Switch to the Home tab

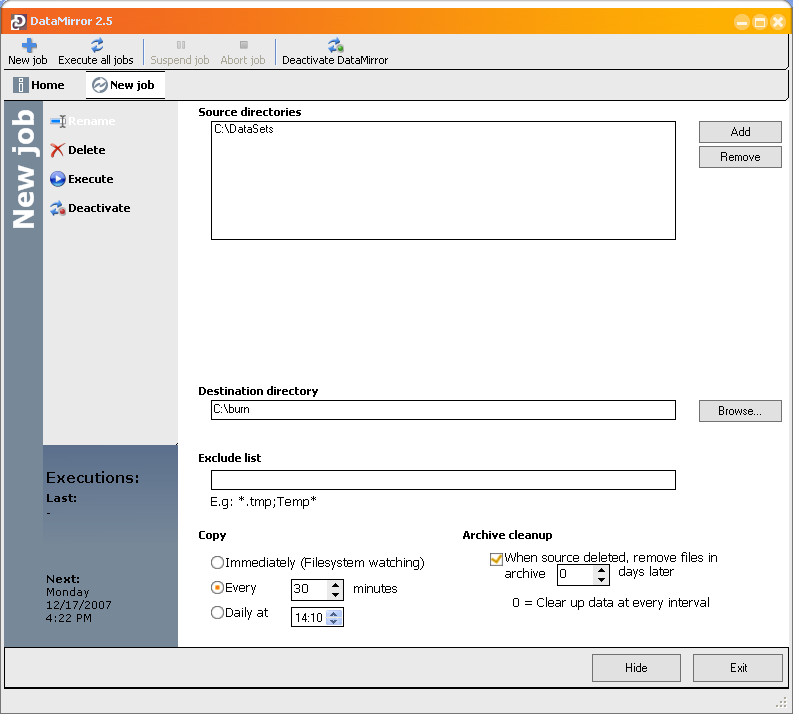tap(39, 86)
